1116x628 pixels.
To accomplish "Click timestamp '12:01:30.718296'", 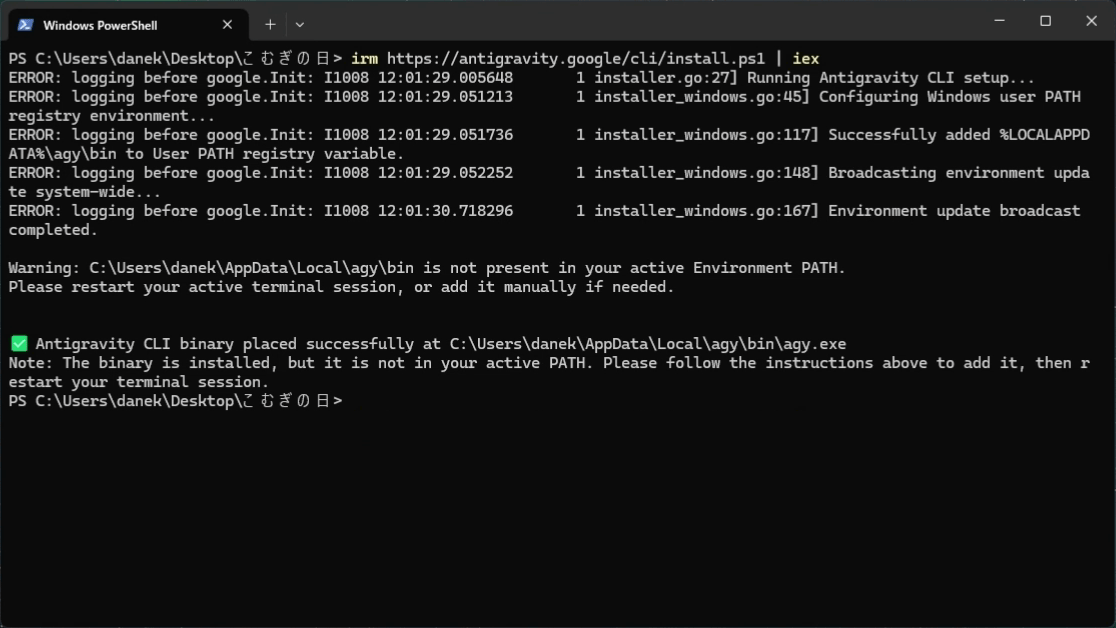I will pos(445,211).
